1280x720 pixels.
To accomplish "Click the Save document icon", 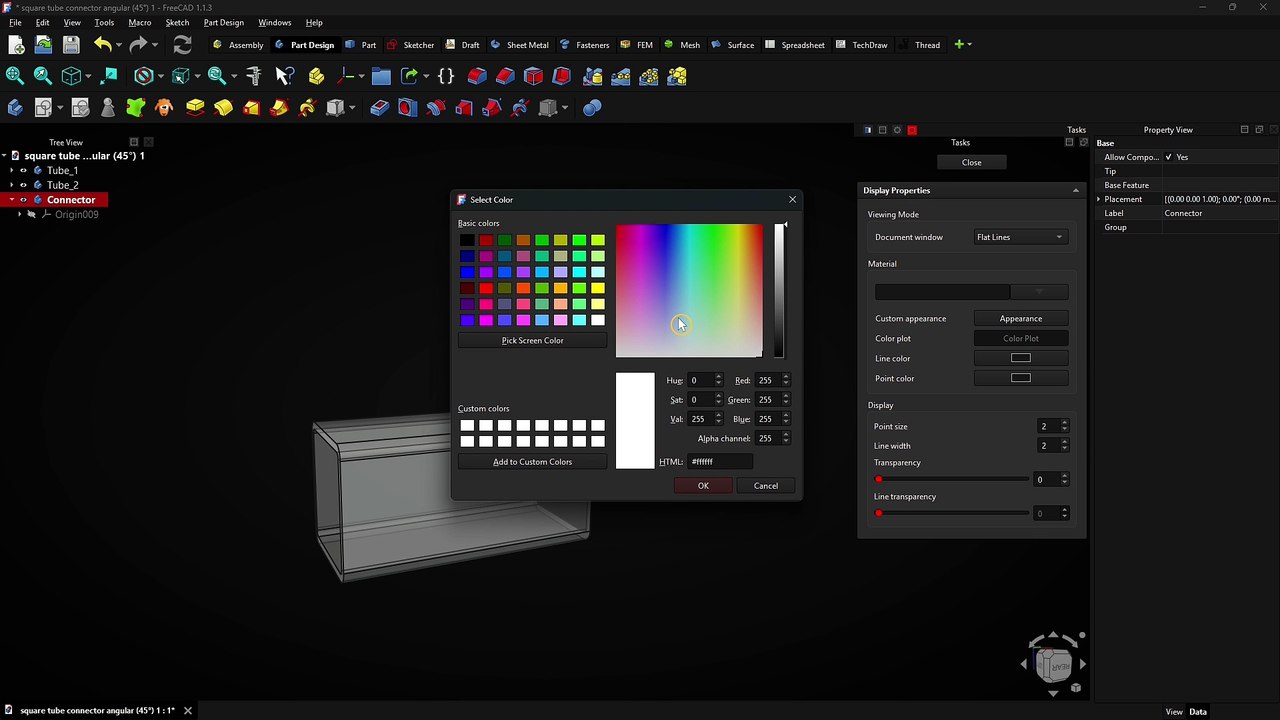I will (x=71, y=45).
